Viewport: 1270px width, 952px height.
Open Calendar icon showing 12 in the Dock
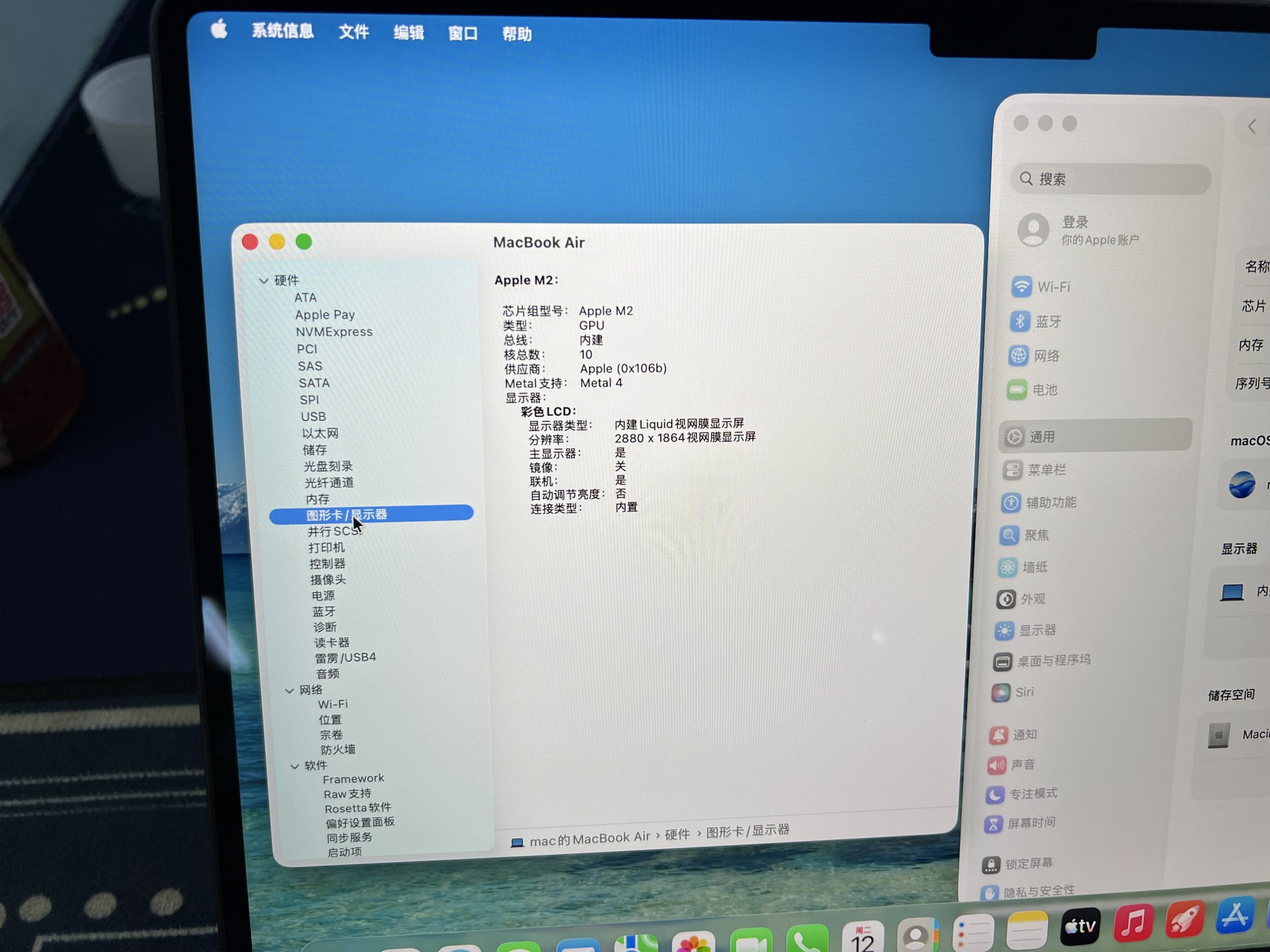pyautogui.click(x=862, y=937)
